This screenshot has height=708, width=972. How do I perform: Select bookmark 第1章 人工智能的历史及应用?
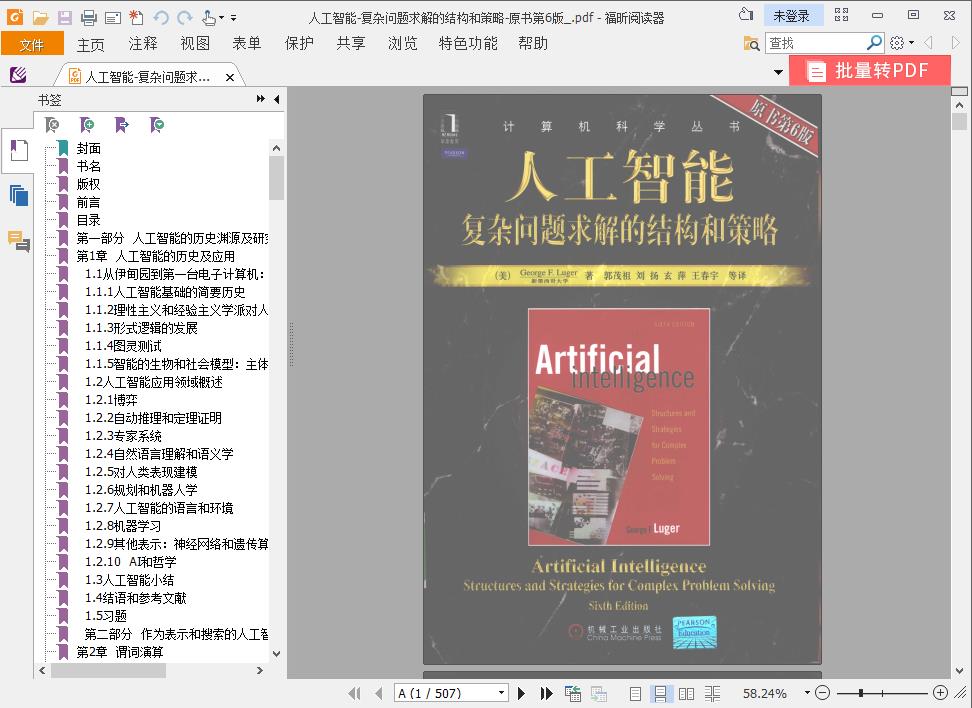pyautogui.click(x=156, y=256)
